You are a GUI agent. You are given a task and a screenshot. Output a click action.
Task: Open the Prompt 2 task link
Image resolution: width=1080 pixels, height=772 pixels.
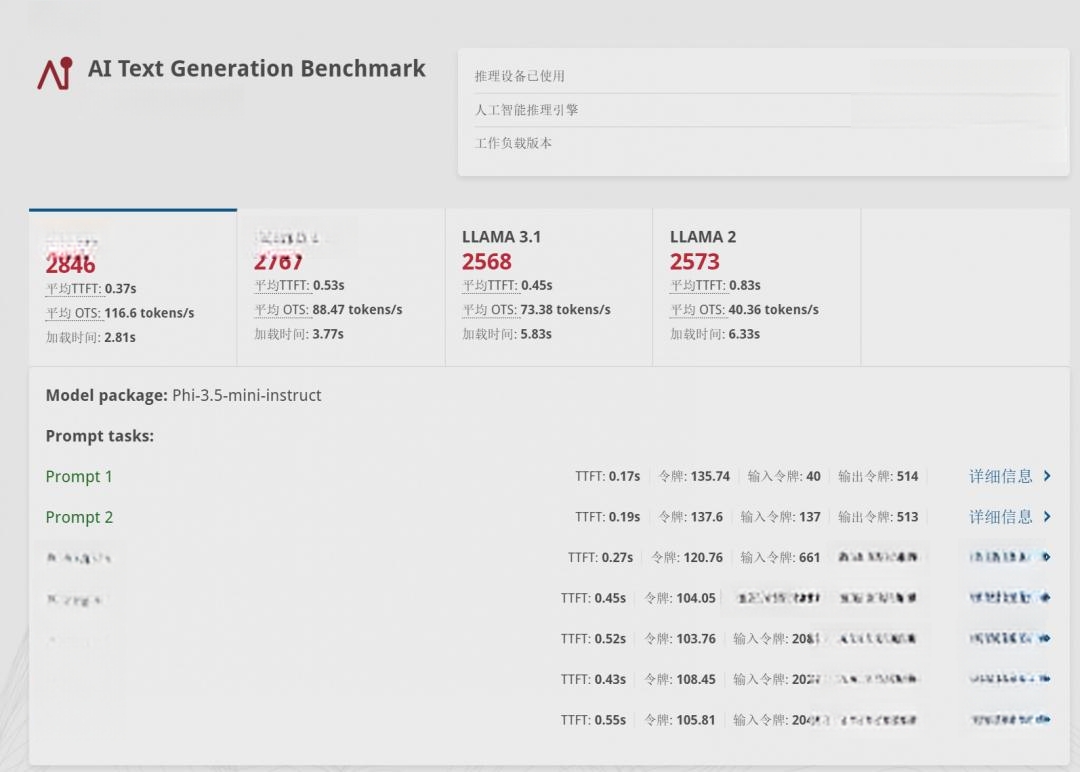click(79, 517)
